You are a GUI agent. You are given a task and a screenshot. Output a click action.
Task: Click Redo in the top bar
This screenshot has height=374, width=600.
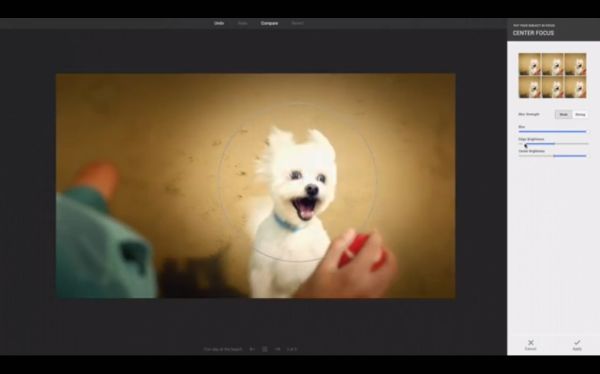click(243, 23)
